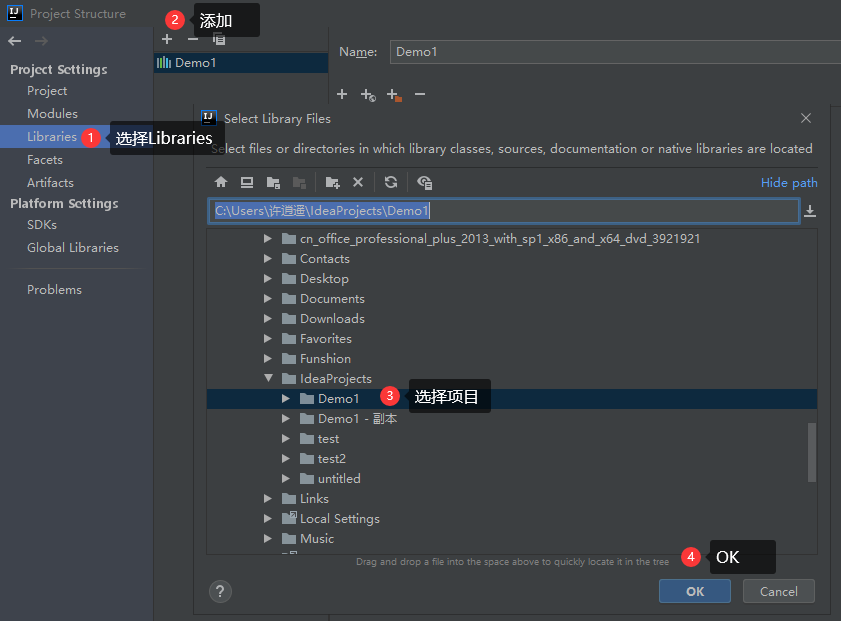
Task: Close the Select Library Files dialog
Action: [x=806, y=118]
